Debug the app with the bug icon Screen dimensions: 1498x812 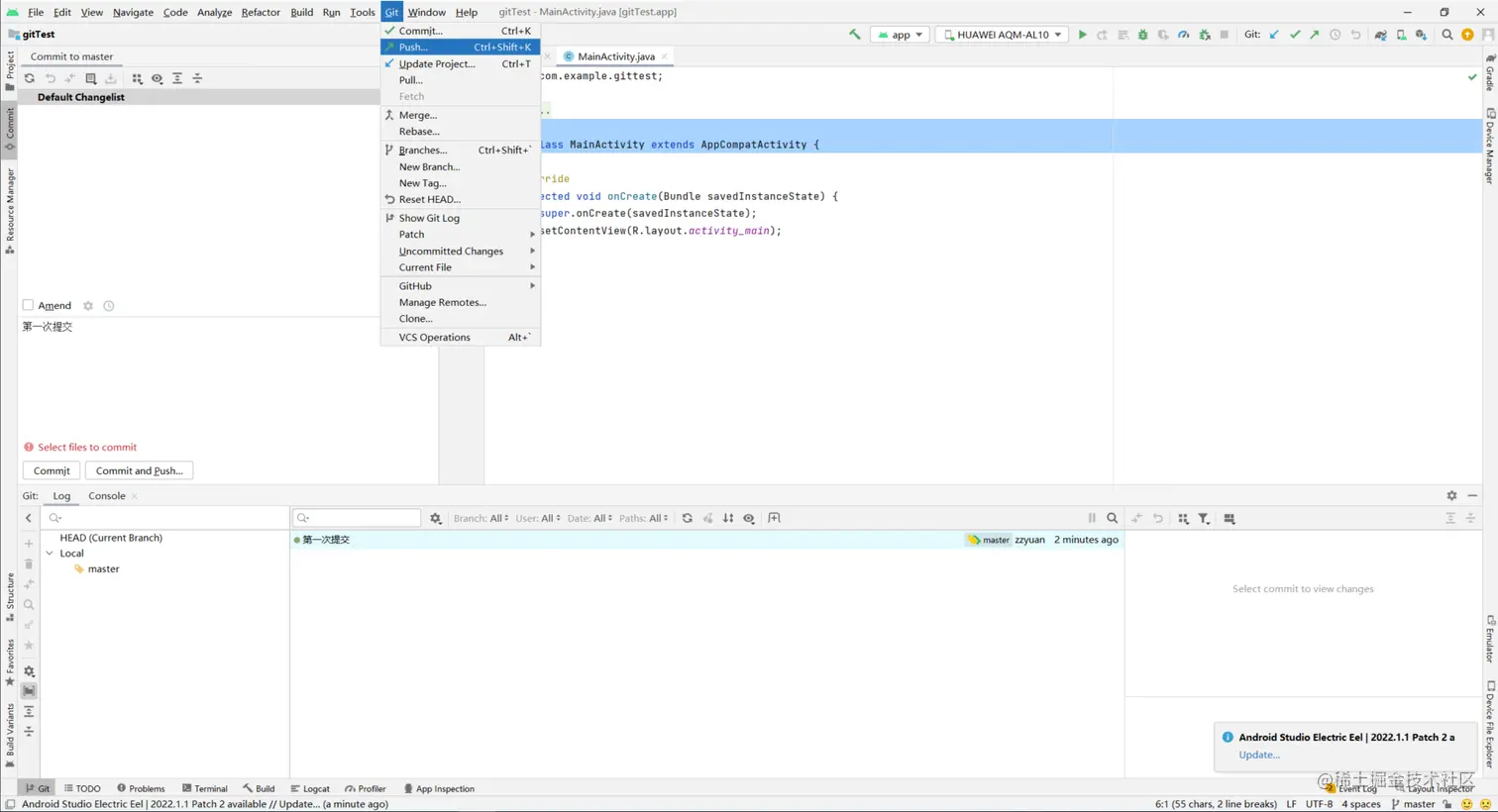(1142, 35)
